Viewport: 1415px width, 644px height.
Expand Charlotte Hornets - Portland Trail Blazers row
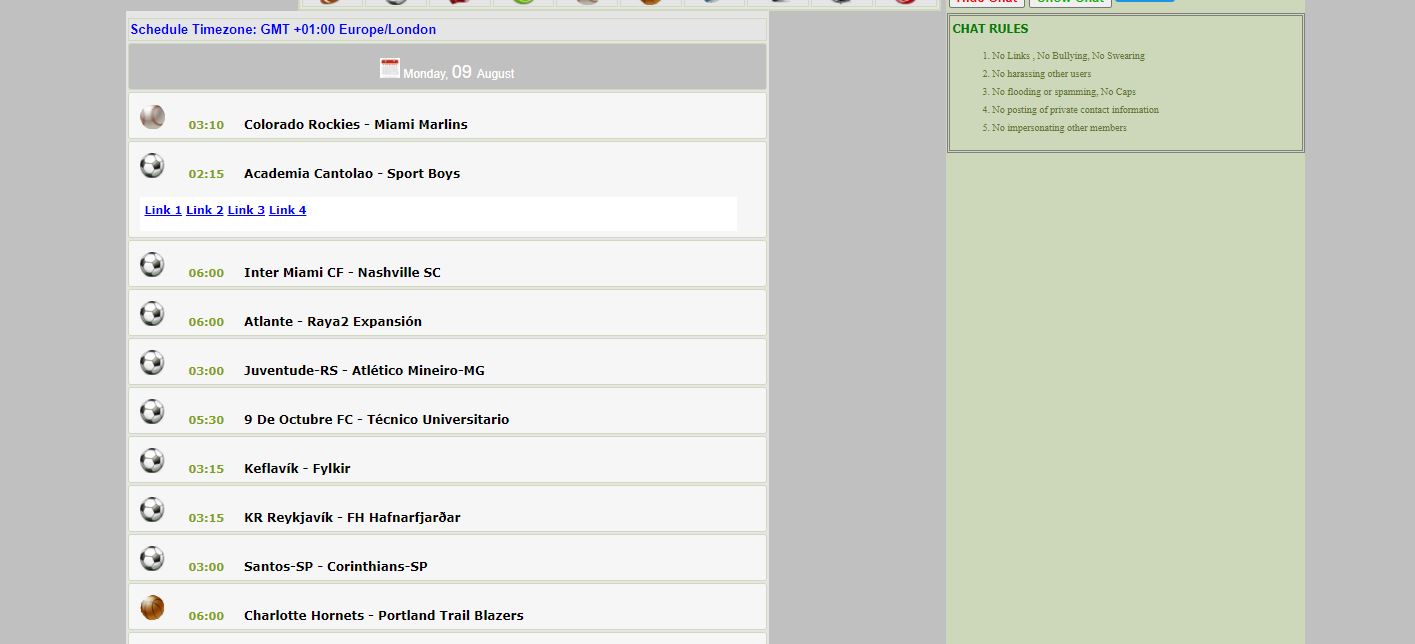click(447, 607)
